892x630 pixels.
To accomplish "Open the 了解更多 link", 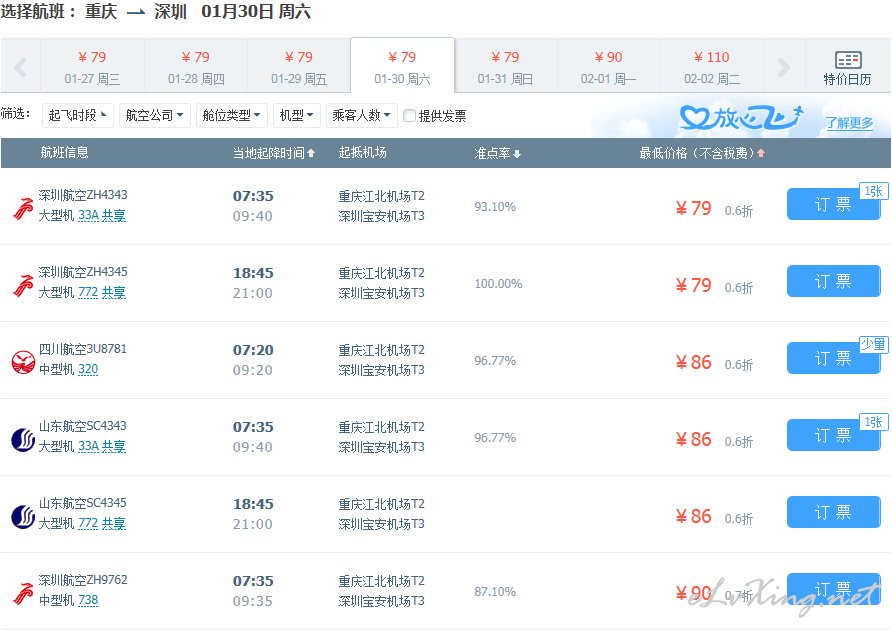I will [x=849, y=123].
